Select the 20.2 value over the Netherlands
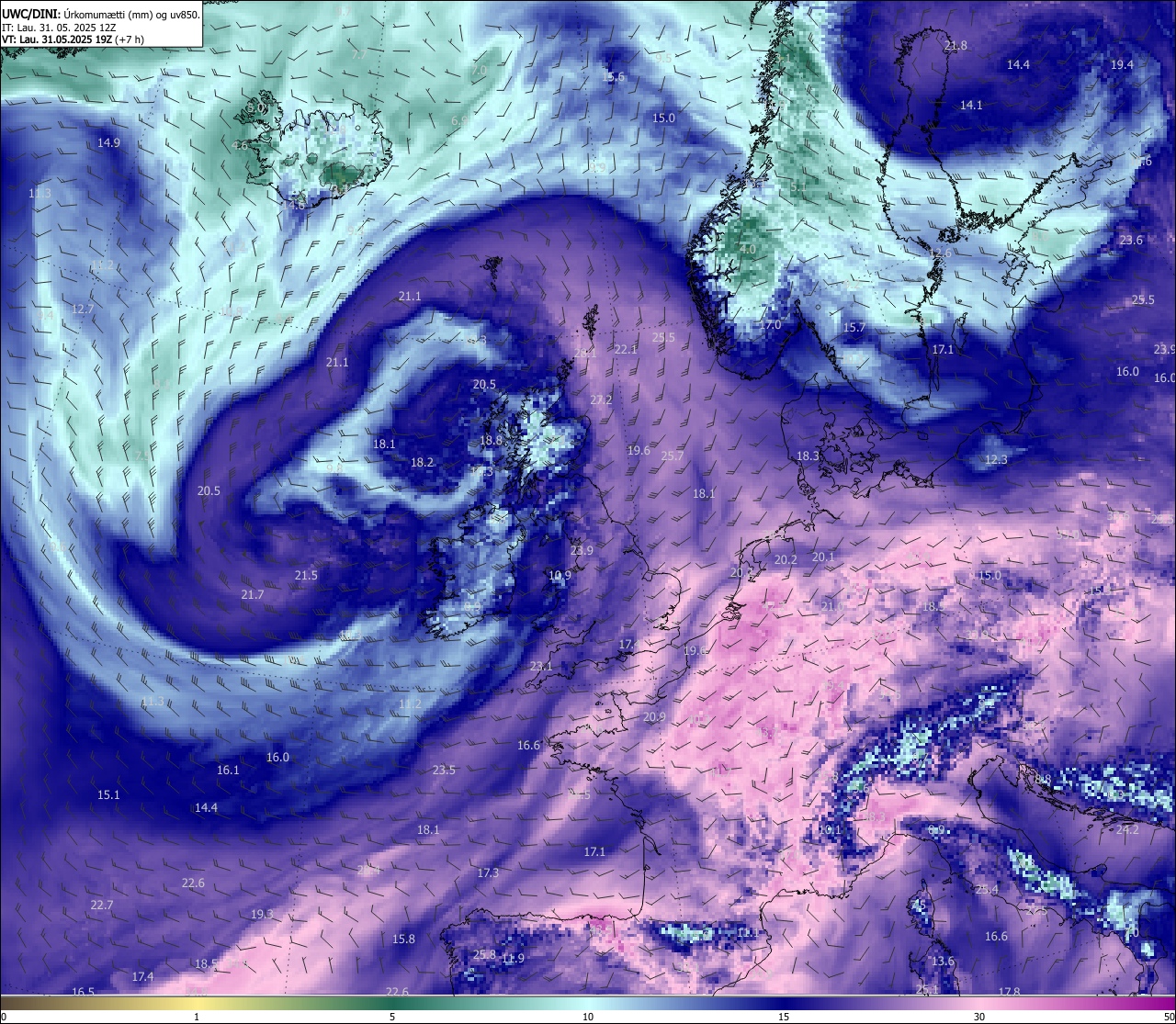1176x1024 pixels. coord(786,560)
